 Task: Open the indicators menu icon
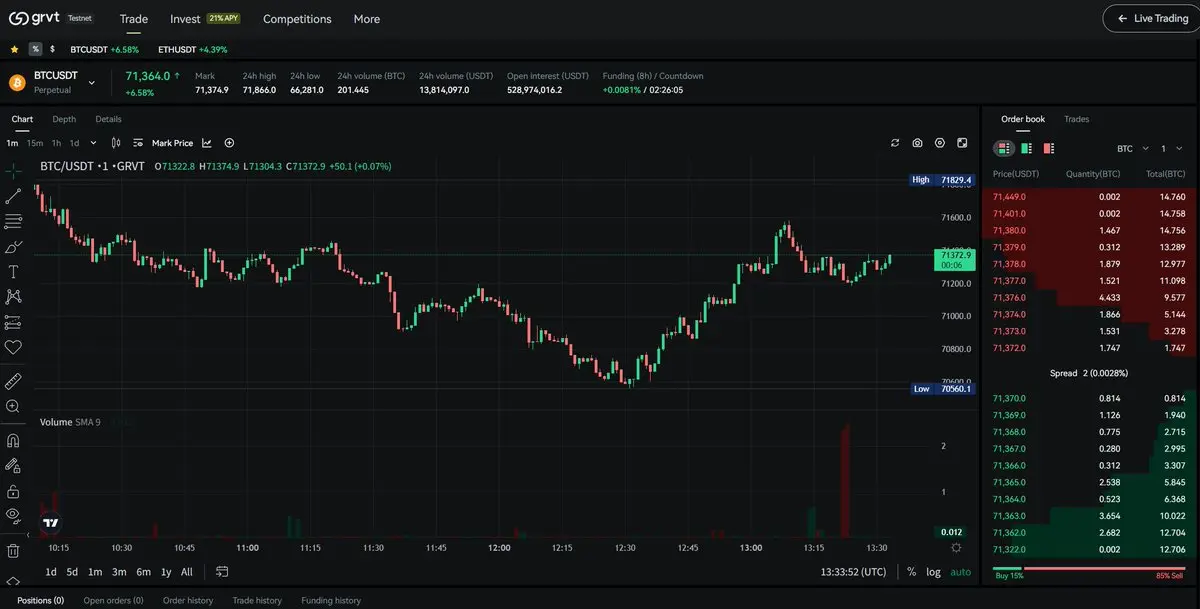point(138,143)
